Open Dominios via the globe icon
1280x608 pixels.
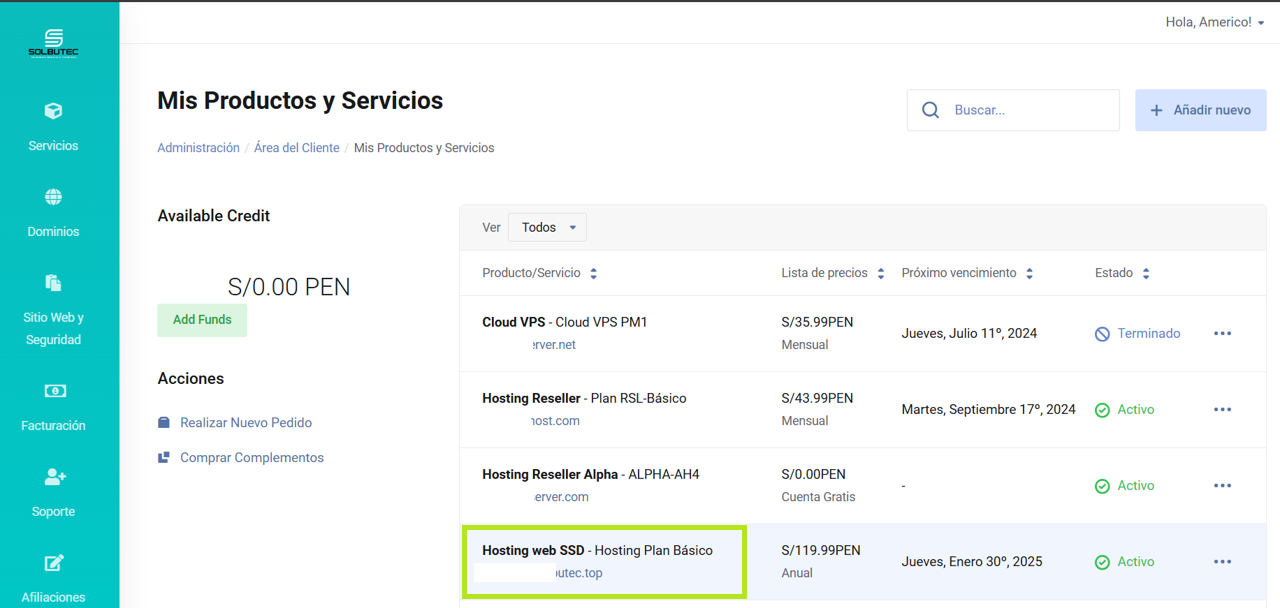(x=54, y=197)
